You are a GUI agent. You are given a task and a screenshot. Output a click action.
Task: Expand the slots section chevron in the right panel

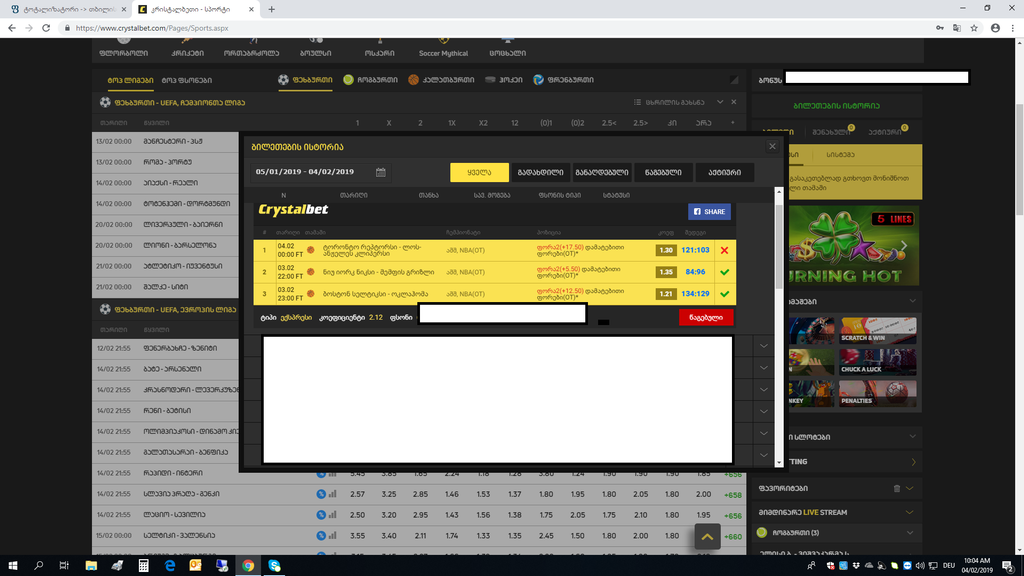pyautogui.click(x=913, y=437)
